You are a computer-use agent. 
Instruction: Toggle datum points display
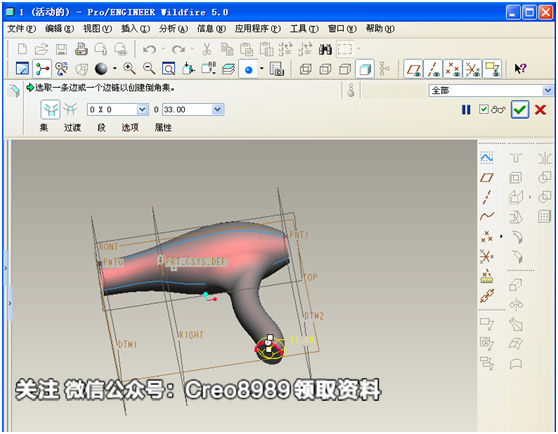(453, 69)
